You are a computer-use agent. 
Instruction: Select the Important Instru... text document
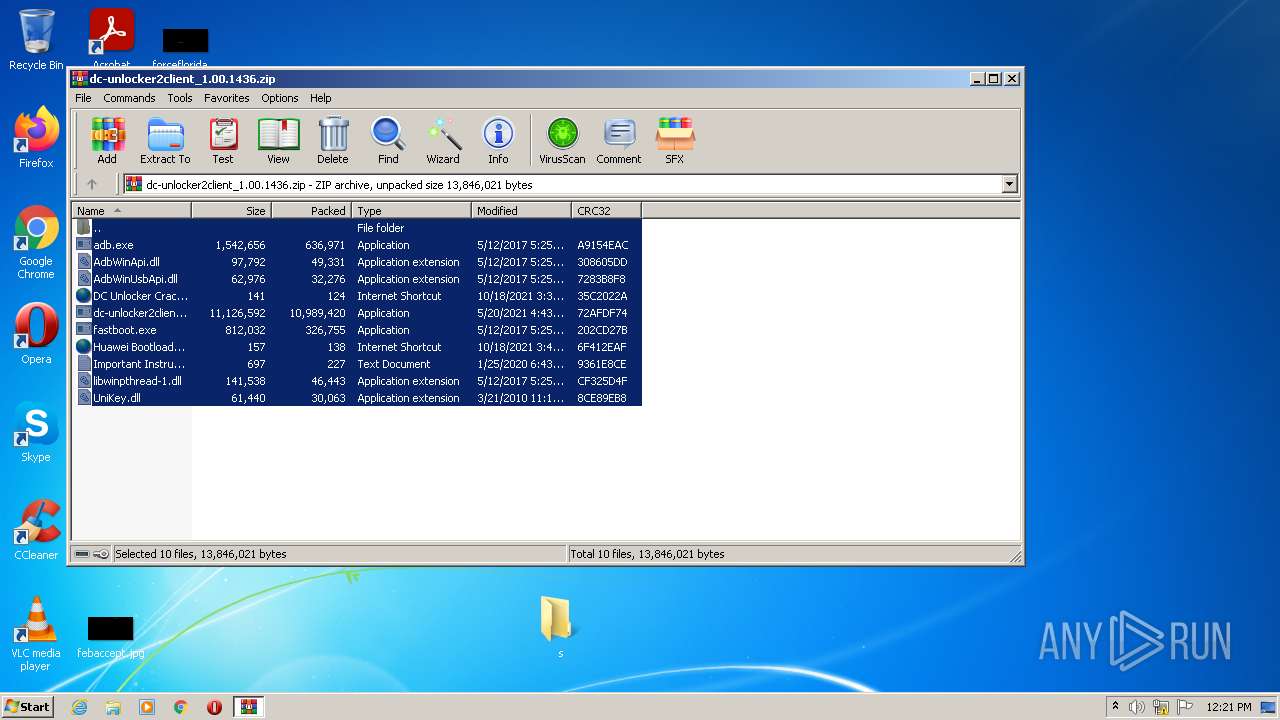[357, 364]
